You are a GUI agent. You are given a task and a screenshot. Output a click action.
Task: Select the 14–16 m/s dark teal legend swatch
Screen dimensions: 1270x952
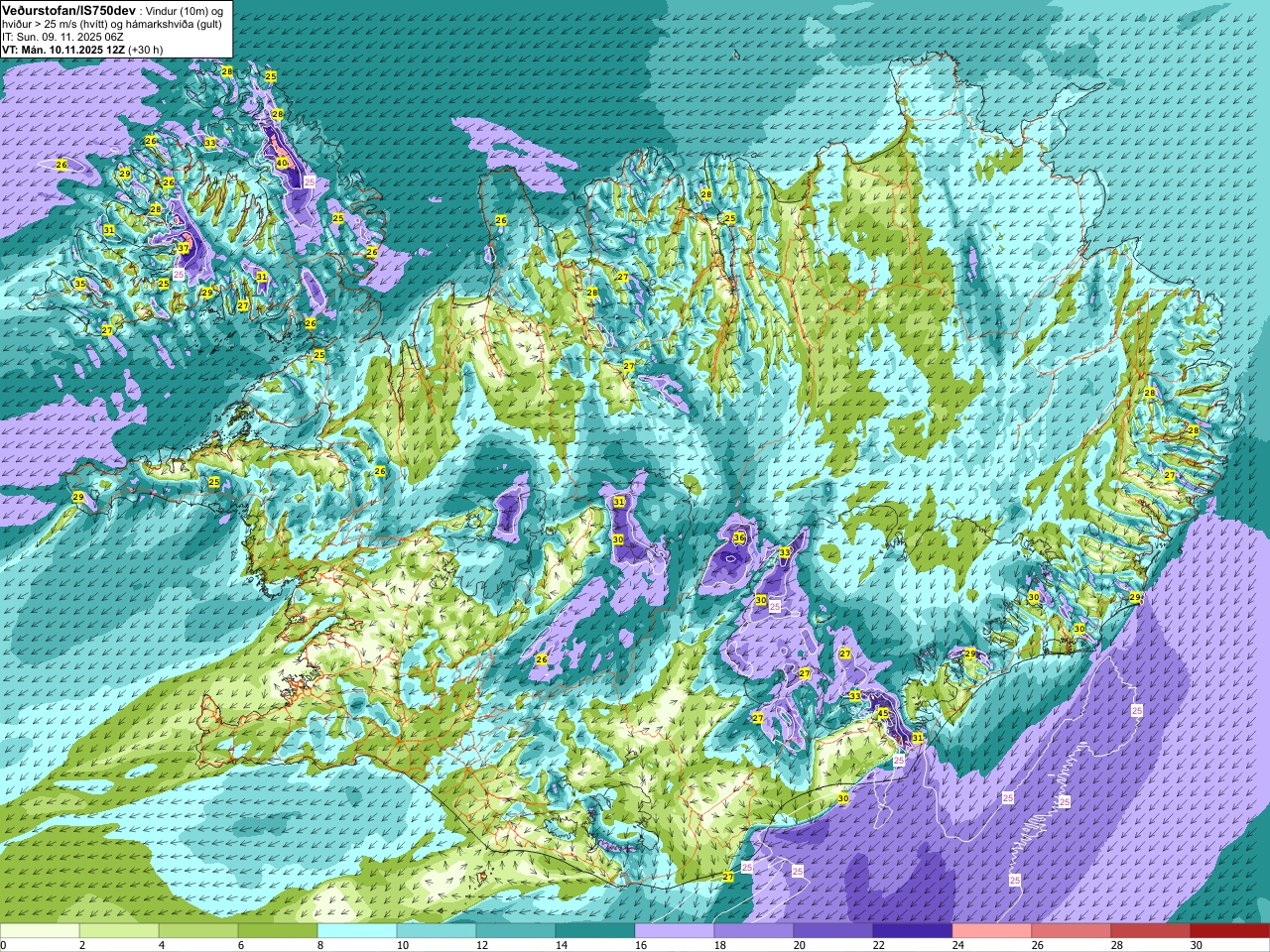pyautogui.click(x=595, y=931)
